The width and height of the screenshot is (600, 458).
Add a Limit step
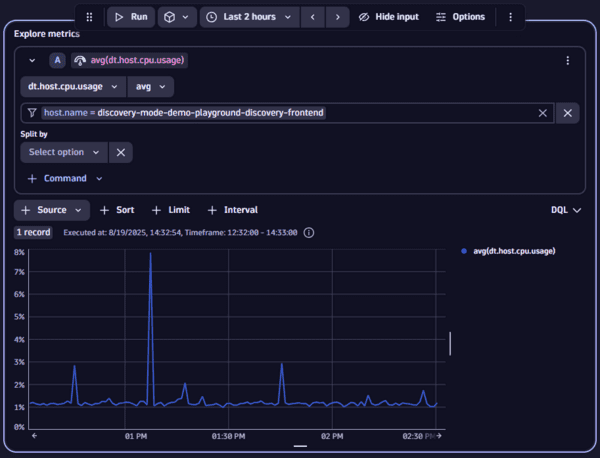(x=171, y=210)
